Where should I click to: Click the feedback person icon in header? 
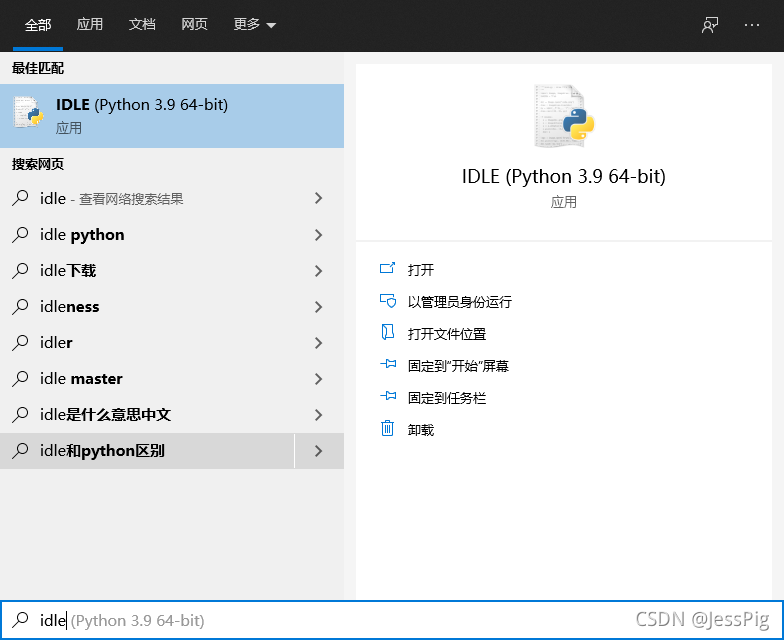click(710, 24)
